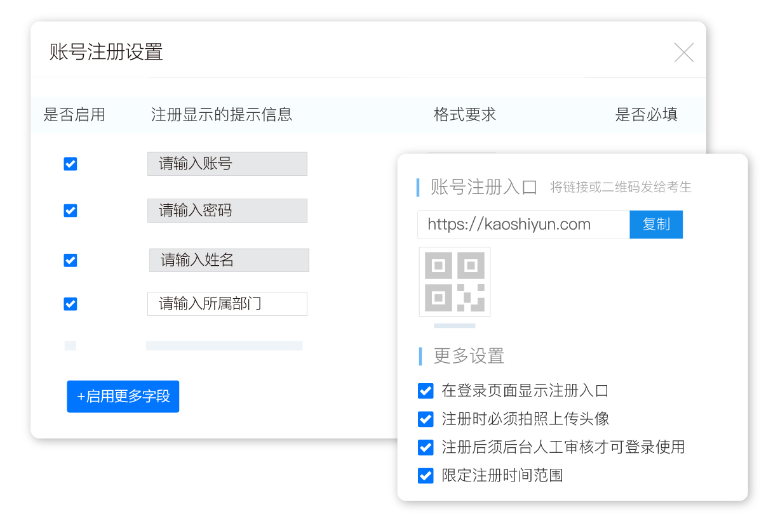The image size is (782, 526).
Task: Toggle the enable checkbox for 请输入姓名
Action: click(70, 260)
